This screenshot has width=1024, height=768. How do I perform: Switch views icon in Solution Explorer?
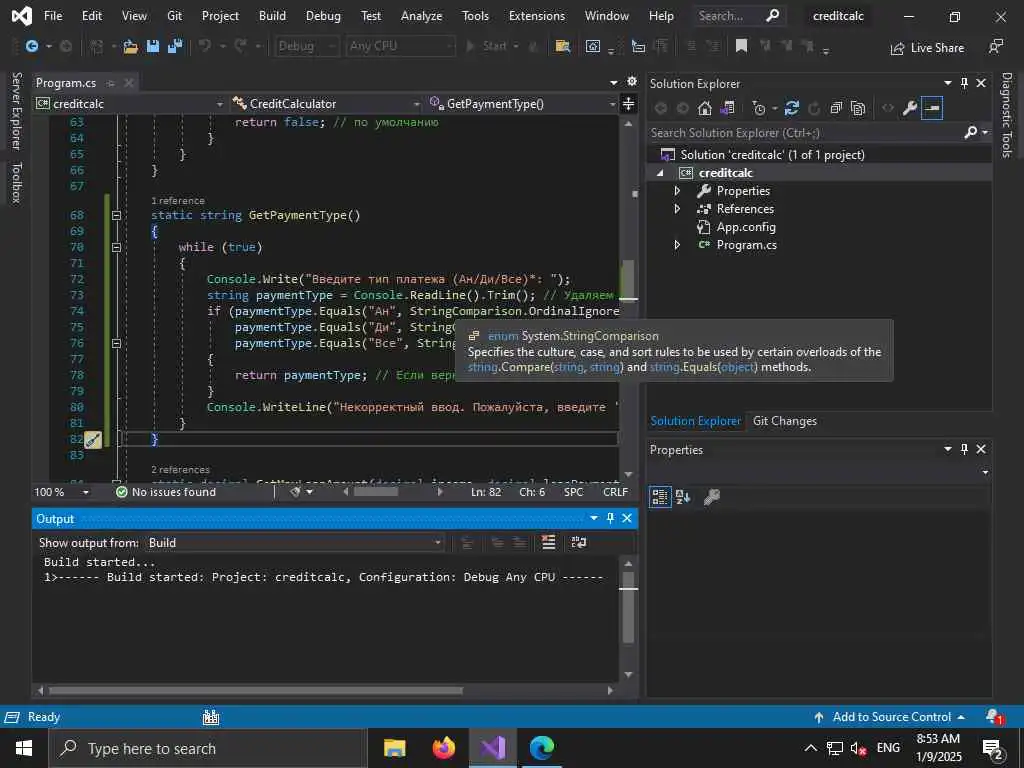pyautogui.click(x=727, y=108)
